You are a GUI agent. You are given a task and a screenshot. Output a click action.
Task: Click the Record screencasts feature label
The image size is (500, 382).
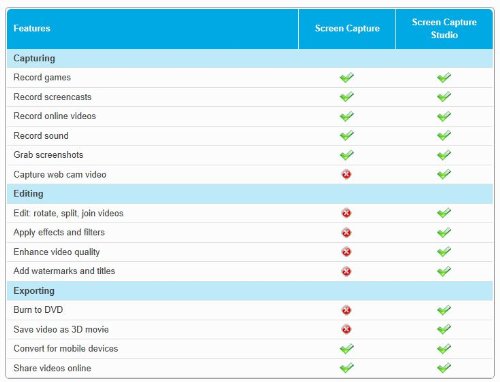[x=52, y=97]
